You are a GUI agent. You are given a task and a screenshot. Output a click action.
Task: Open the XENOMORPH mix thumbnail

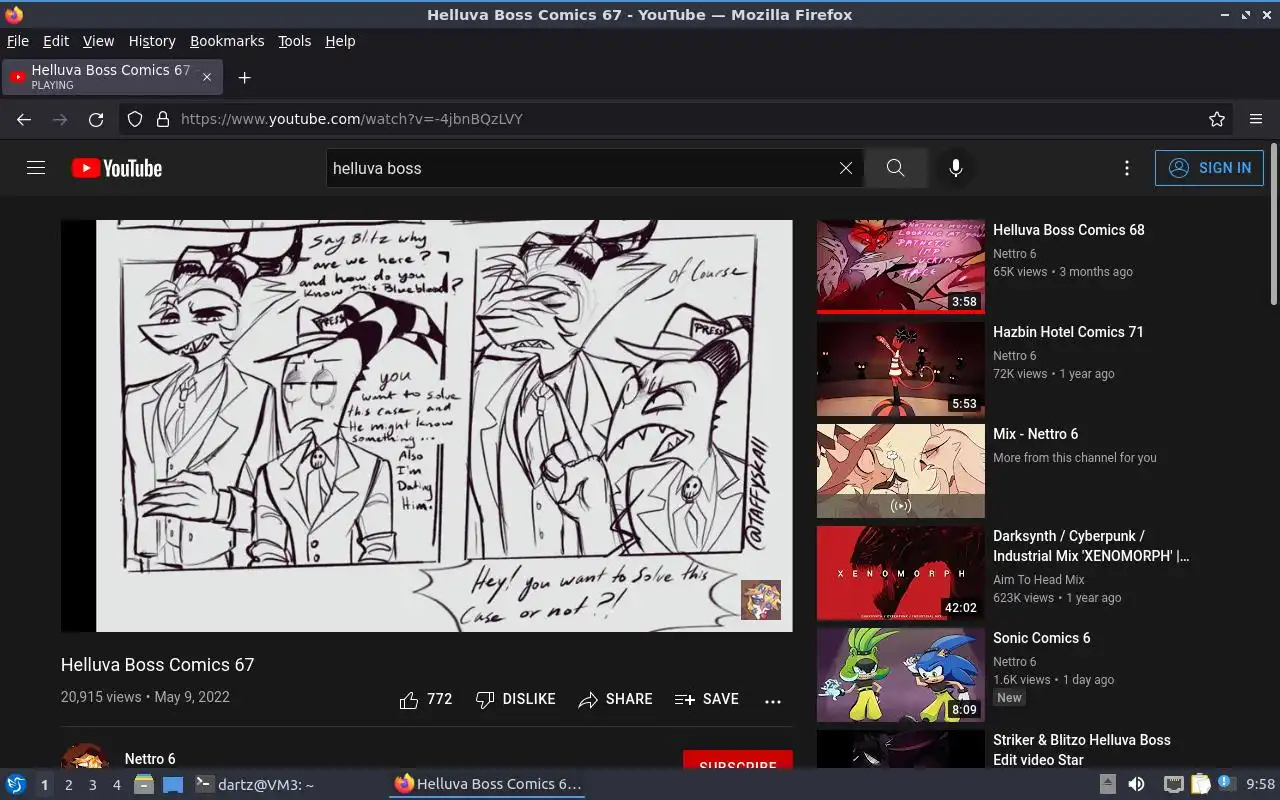(901, 573)
